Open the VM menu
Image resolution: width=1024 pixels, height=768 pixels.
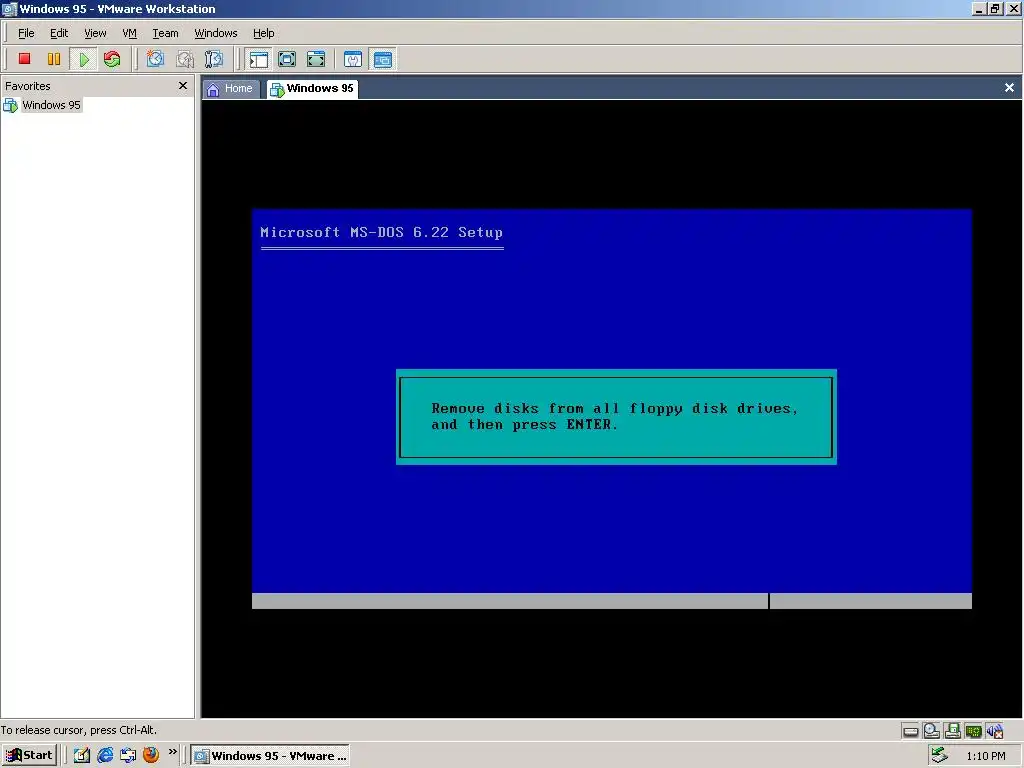pyautogui.click(x=129, y=33)
